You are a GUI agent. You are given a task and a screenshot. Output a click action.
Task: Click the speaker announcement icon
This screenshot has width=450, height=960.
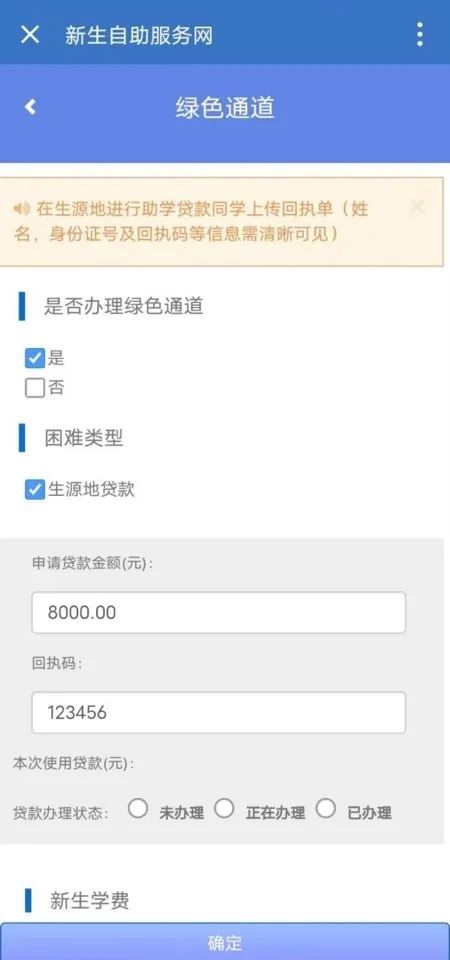pos(22,209)
